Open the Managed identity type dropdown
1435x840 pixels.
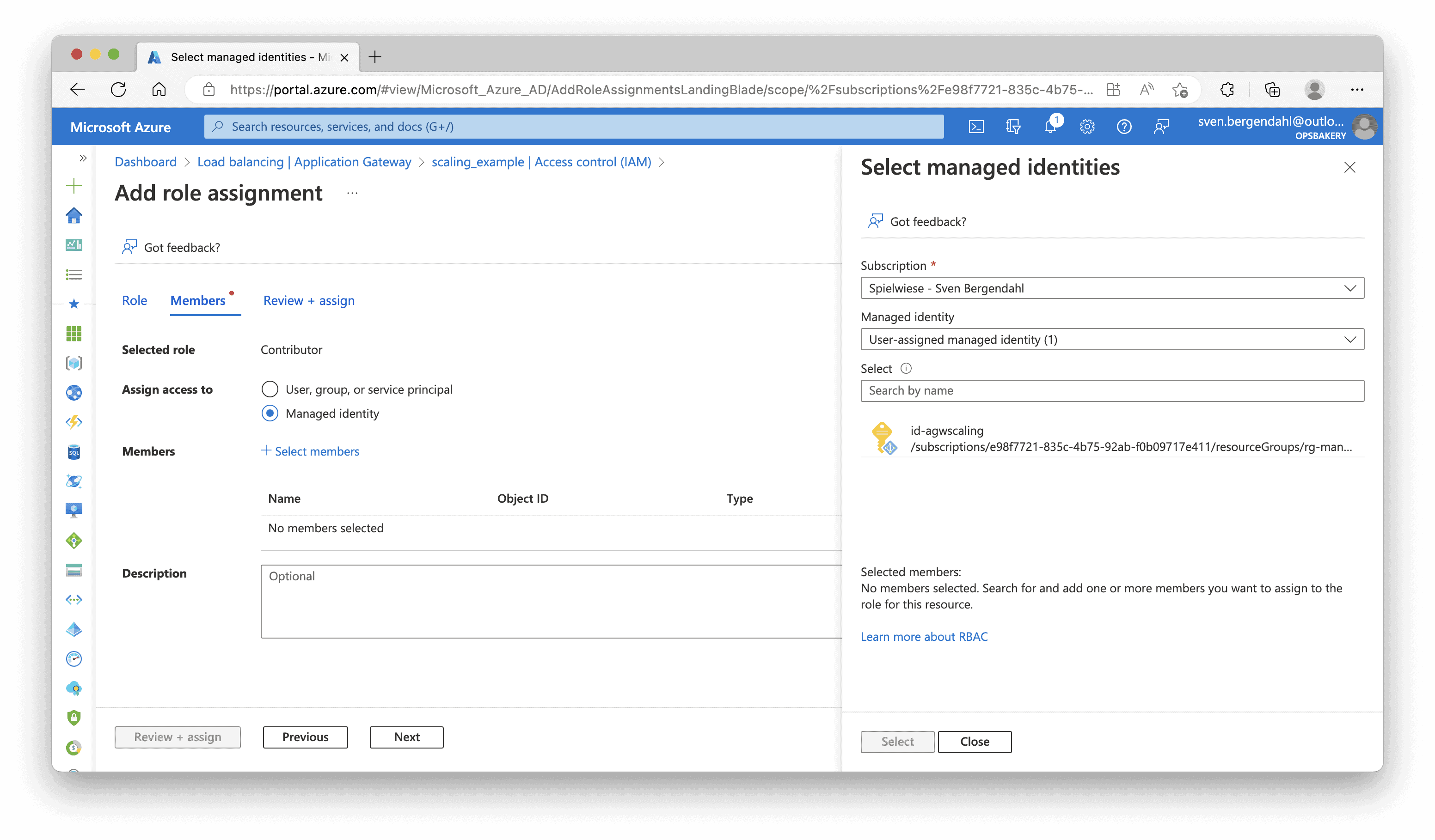1111,339
